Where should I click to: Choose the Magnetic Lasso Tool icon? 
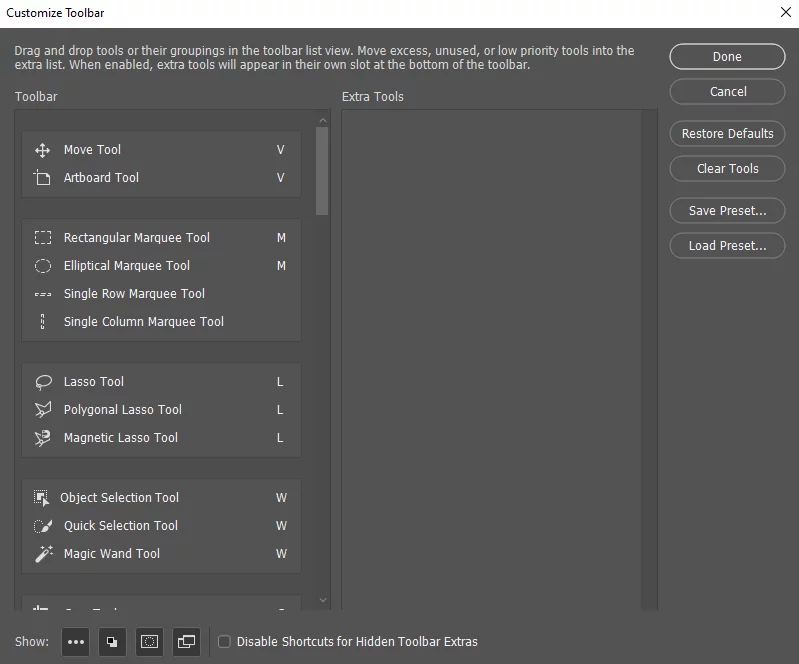(x=43, y=438)
